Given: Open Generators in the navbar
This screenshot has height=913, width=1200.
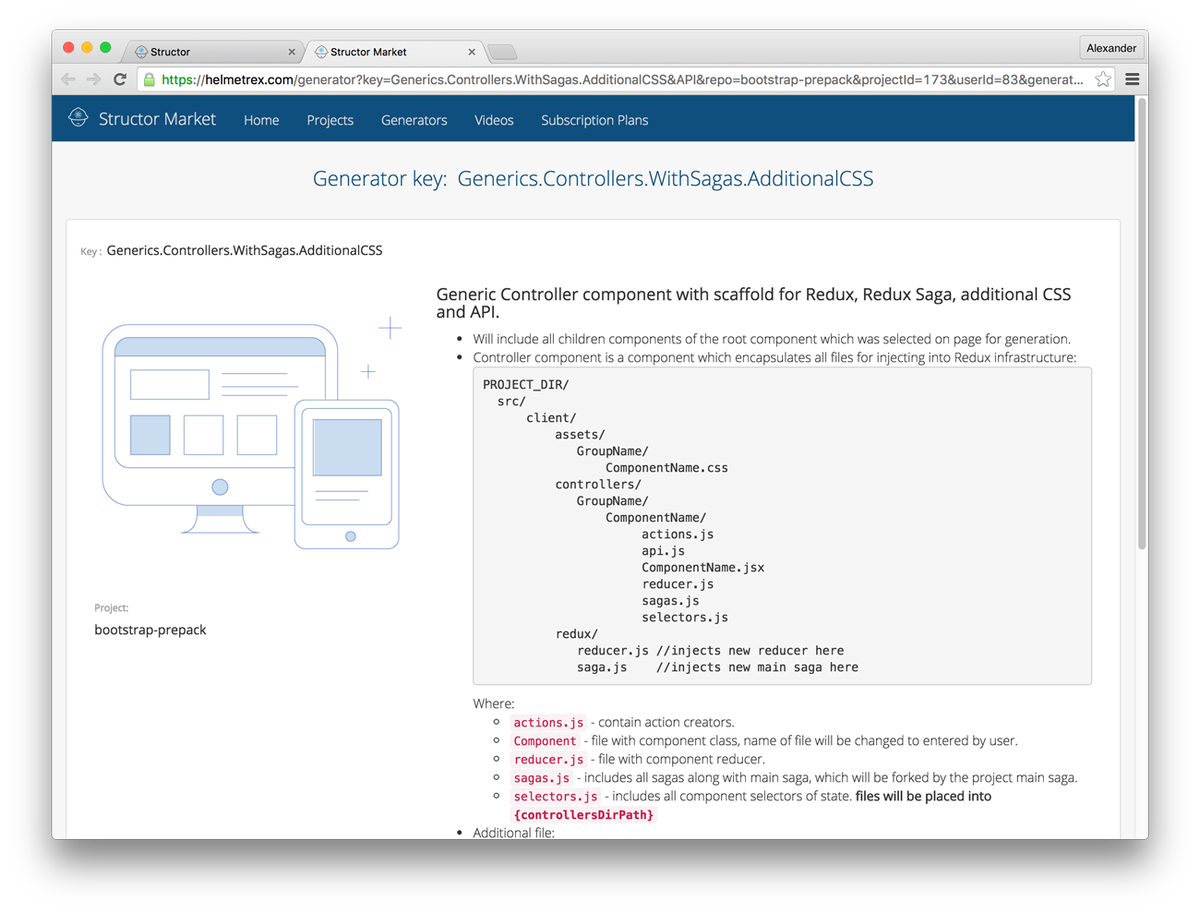Looking at the screenshot, I should click(x=414, y=120).
